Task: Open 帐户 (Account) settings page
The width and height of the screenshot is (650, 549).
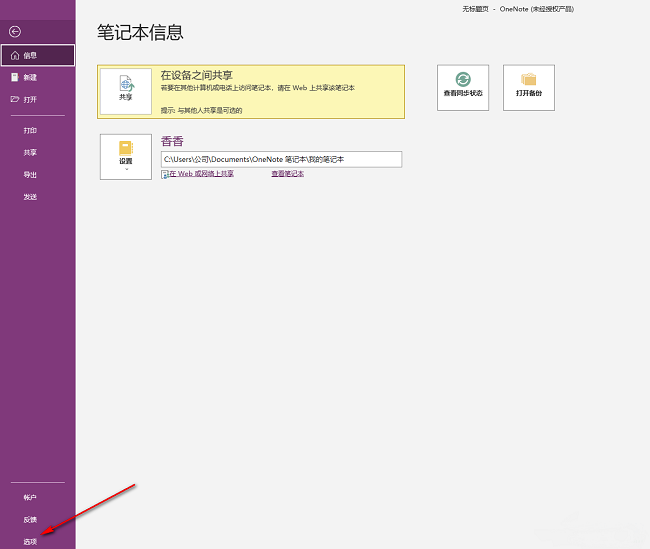Action: [30, 497]
